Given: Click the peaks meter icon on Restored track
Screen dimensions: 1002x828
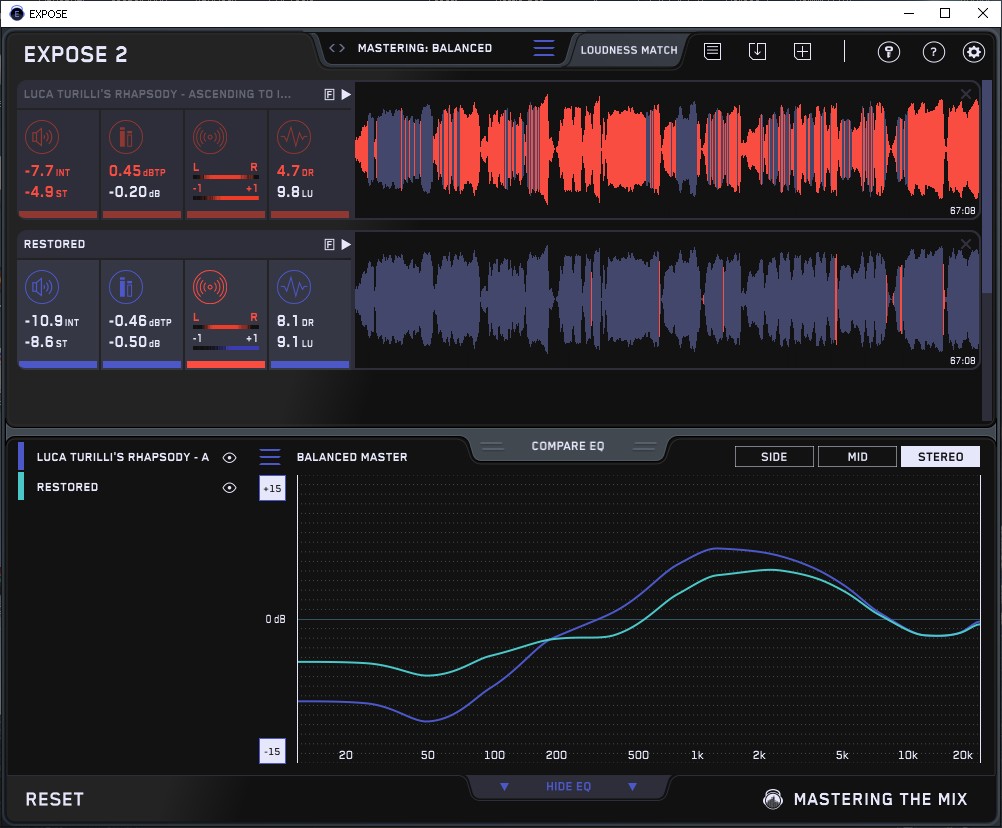Looking at the screenshot, I should coord(126,287).
